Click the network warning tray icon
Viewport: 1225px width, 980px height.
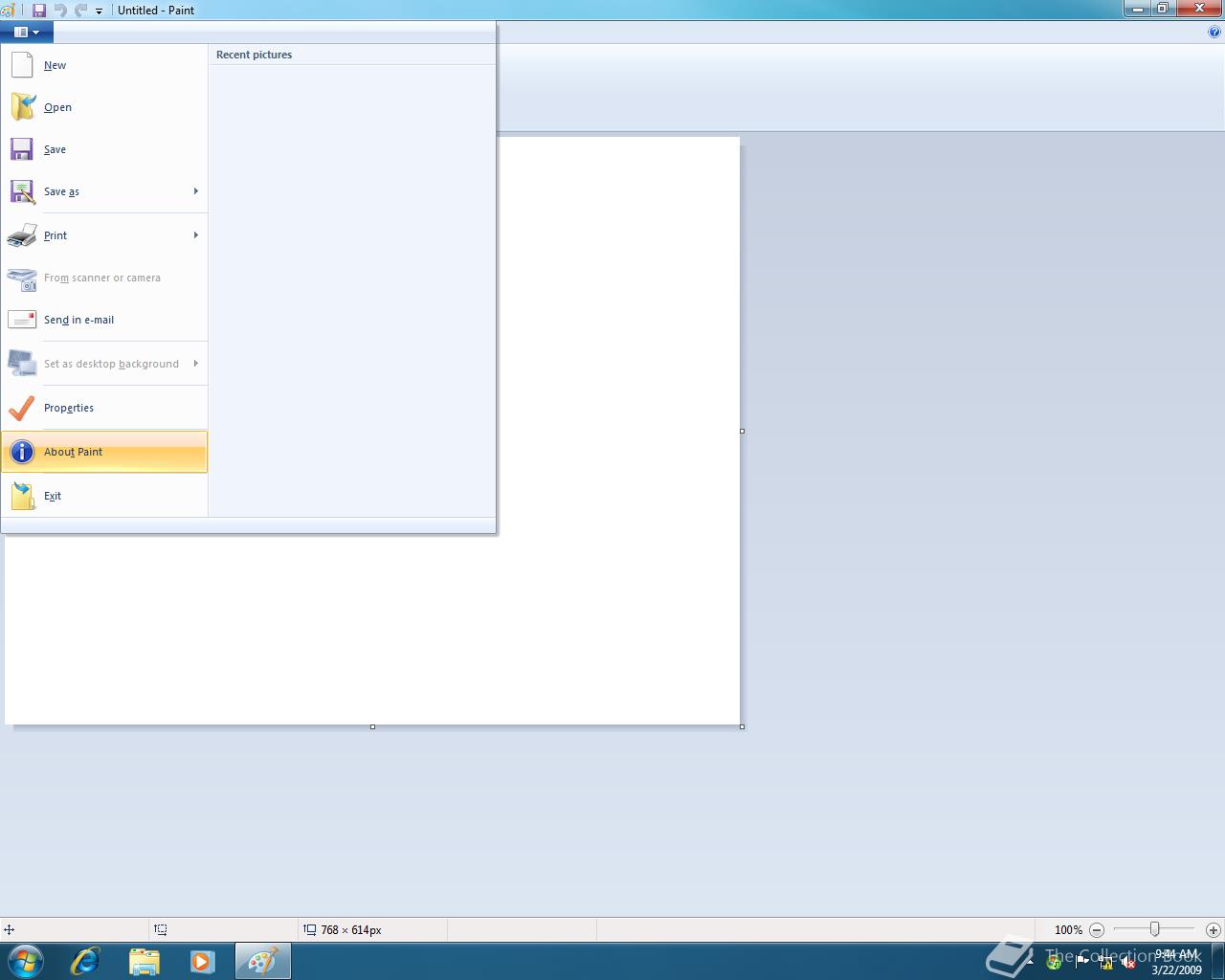[x=1106, y=962]
